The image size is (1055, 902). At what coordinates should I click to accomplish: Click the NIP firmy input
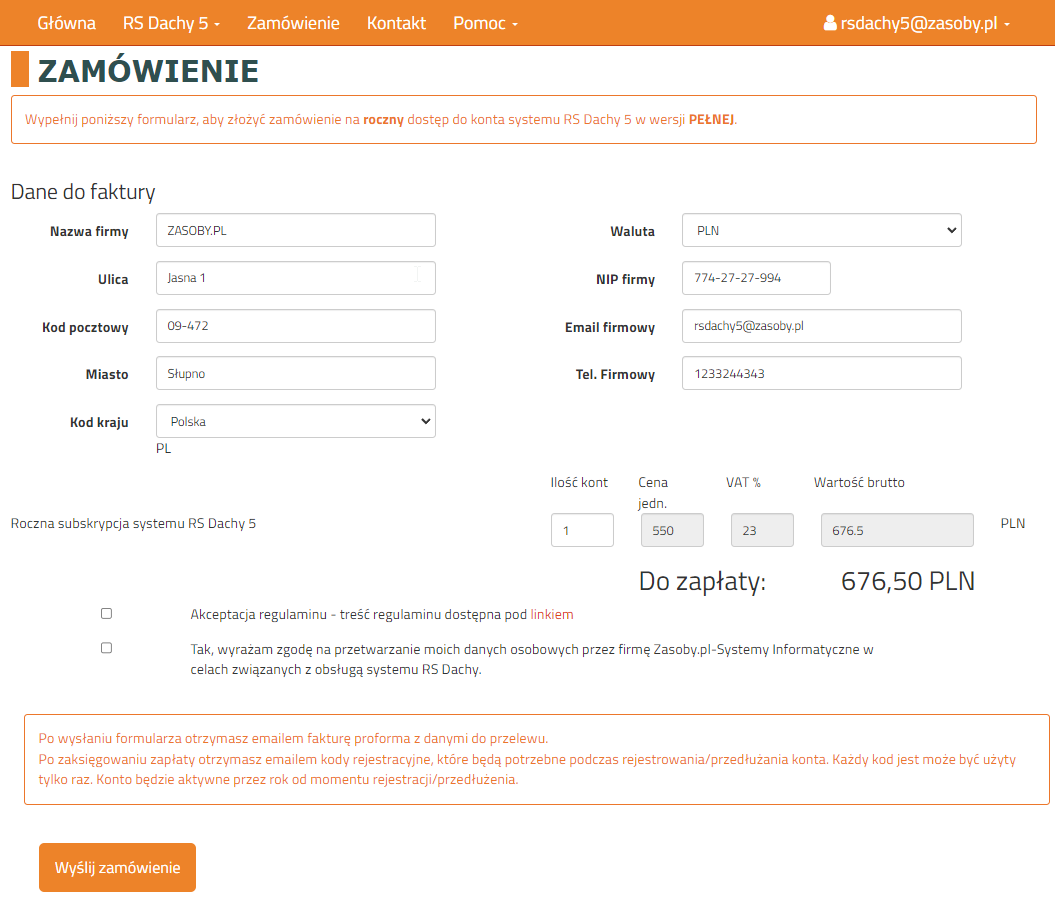756,278
